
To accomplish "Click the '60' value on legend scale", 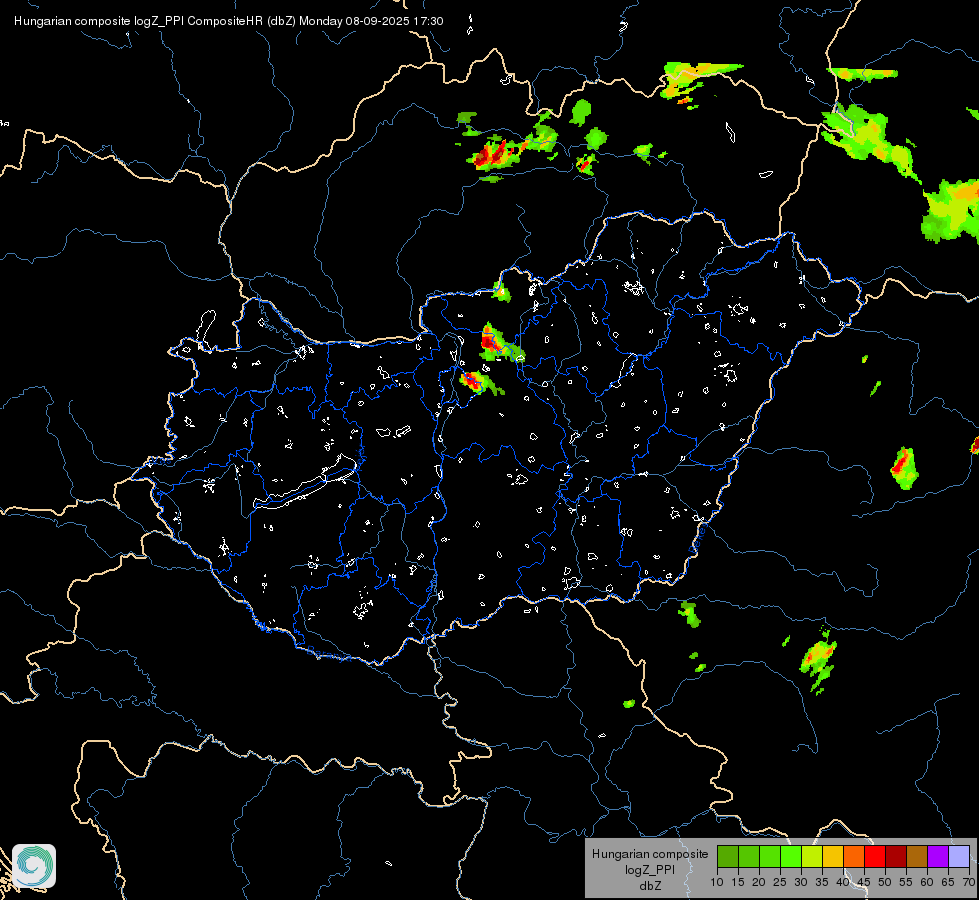I will pos(927,883).
